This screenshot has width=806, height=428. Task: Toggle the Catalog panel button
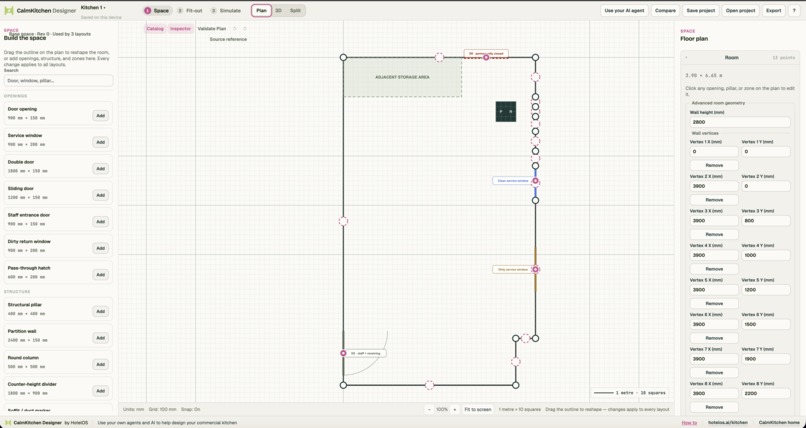(x=155, y=29)
